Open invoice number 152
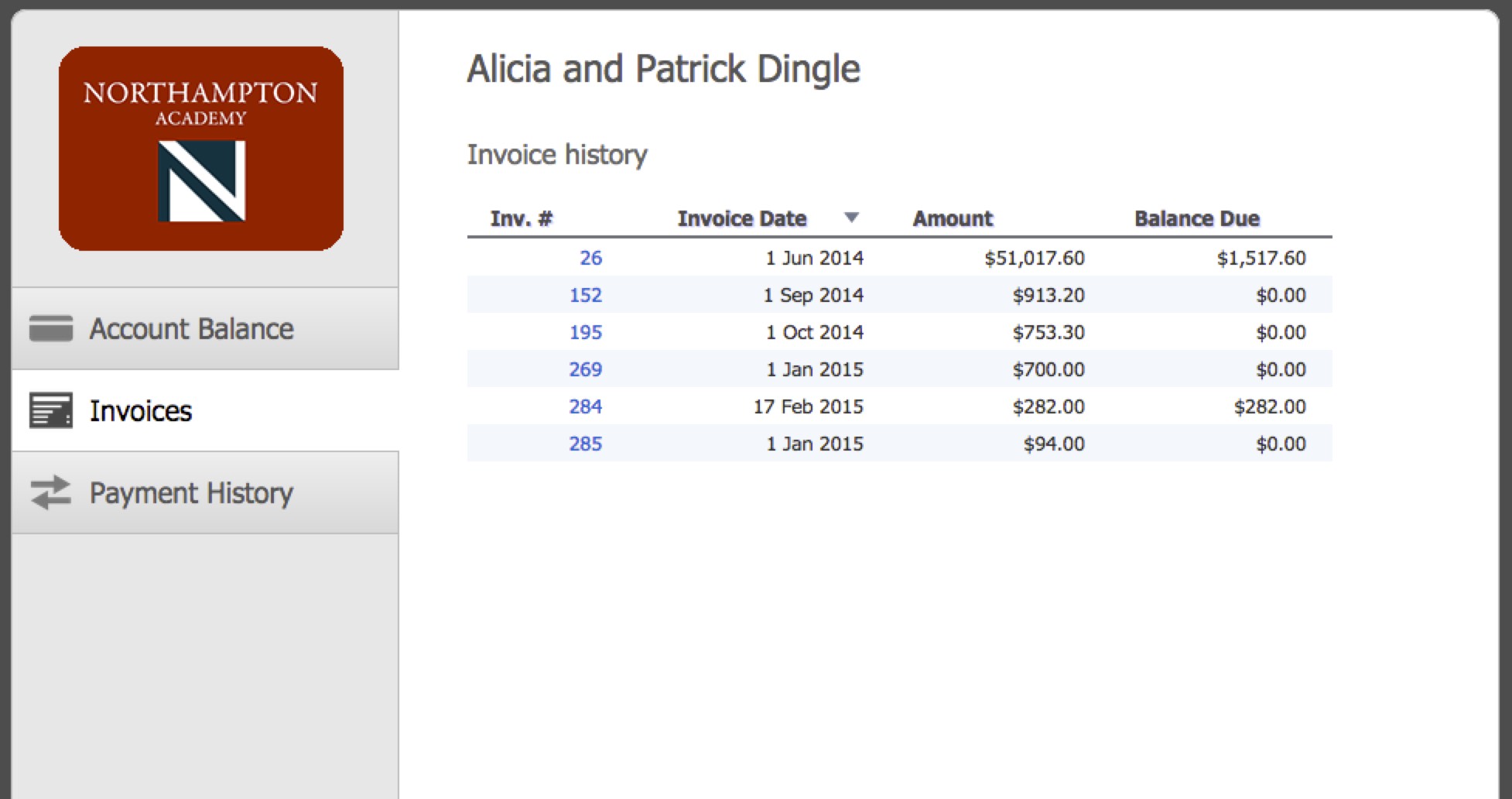Screen dimensions: 1512x799 click(585, 295)
